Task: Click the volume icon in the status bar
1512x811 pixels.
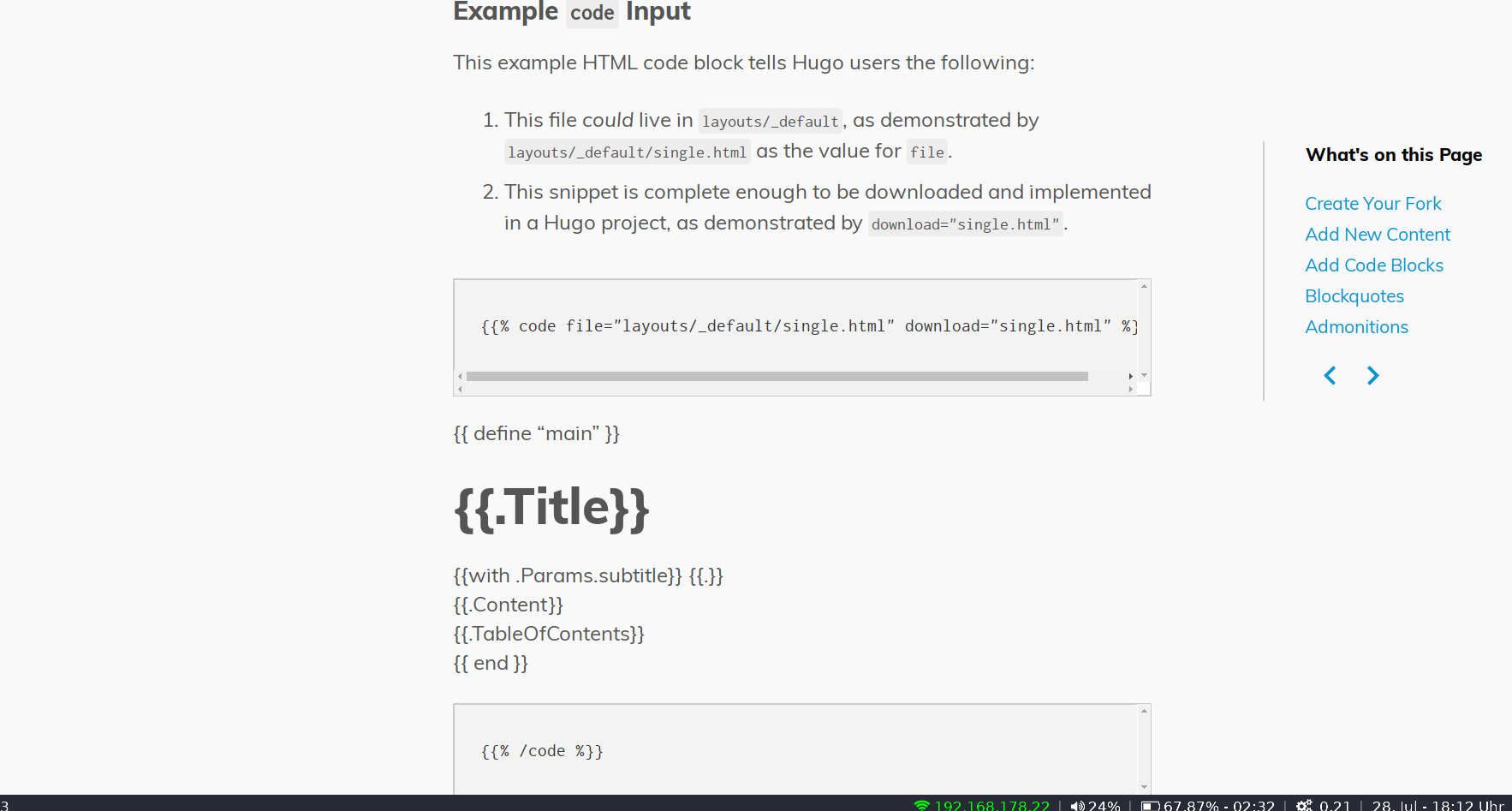Action: 1077,805
